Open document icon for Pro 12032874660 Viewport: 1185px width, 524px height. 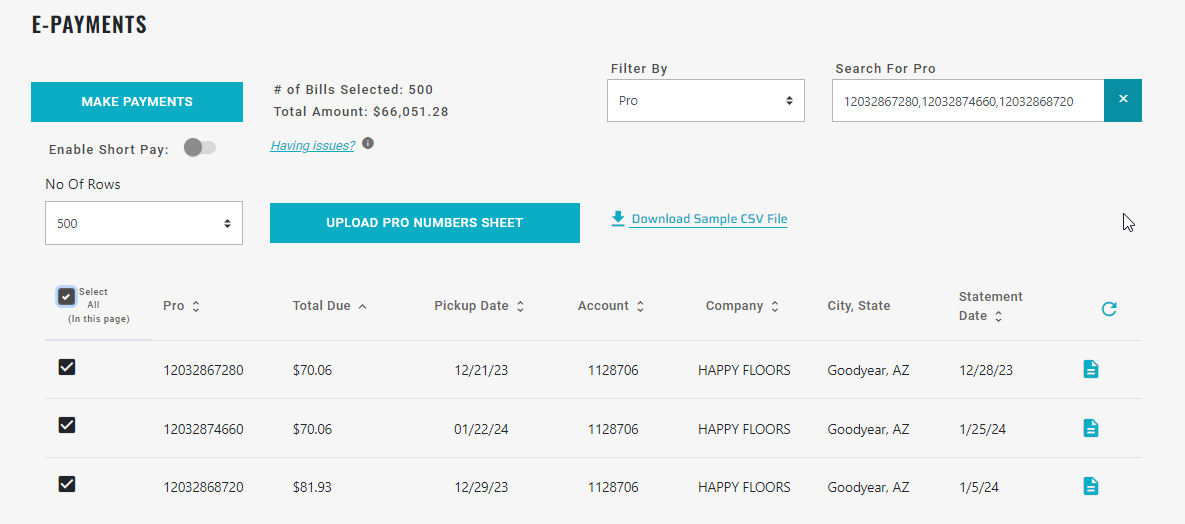[x=1090, y=428]
